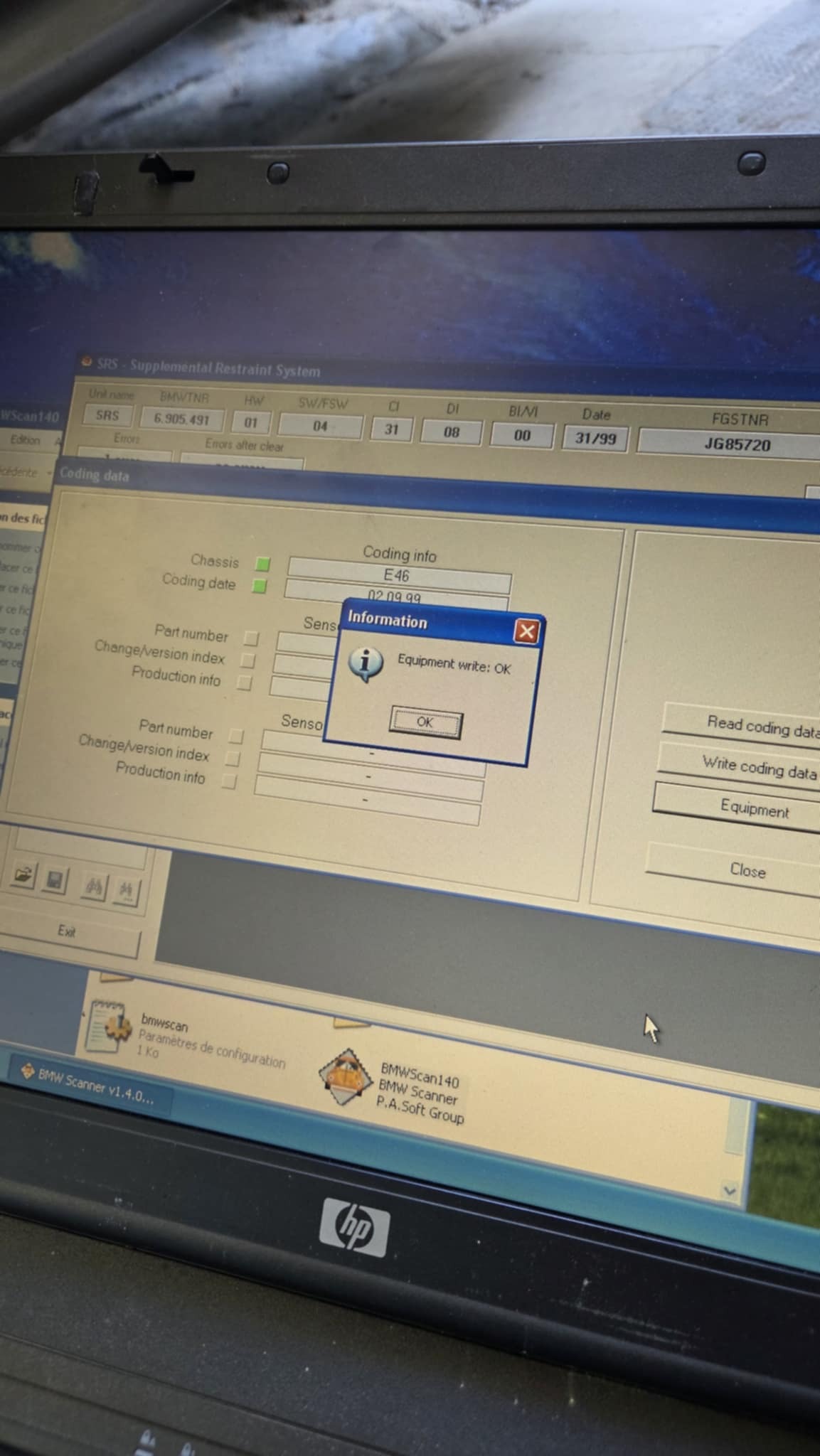Click the floppy disk save icon

(54, 881)
